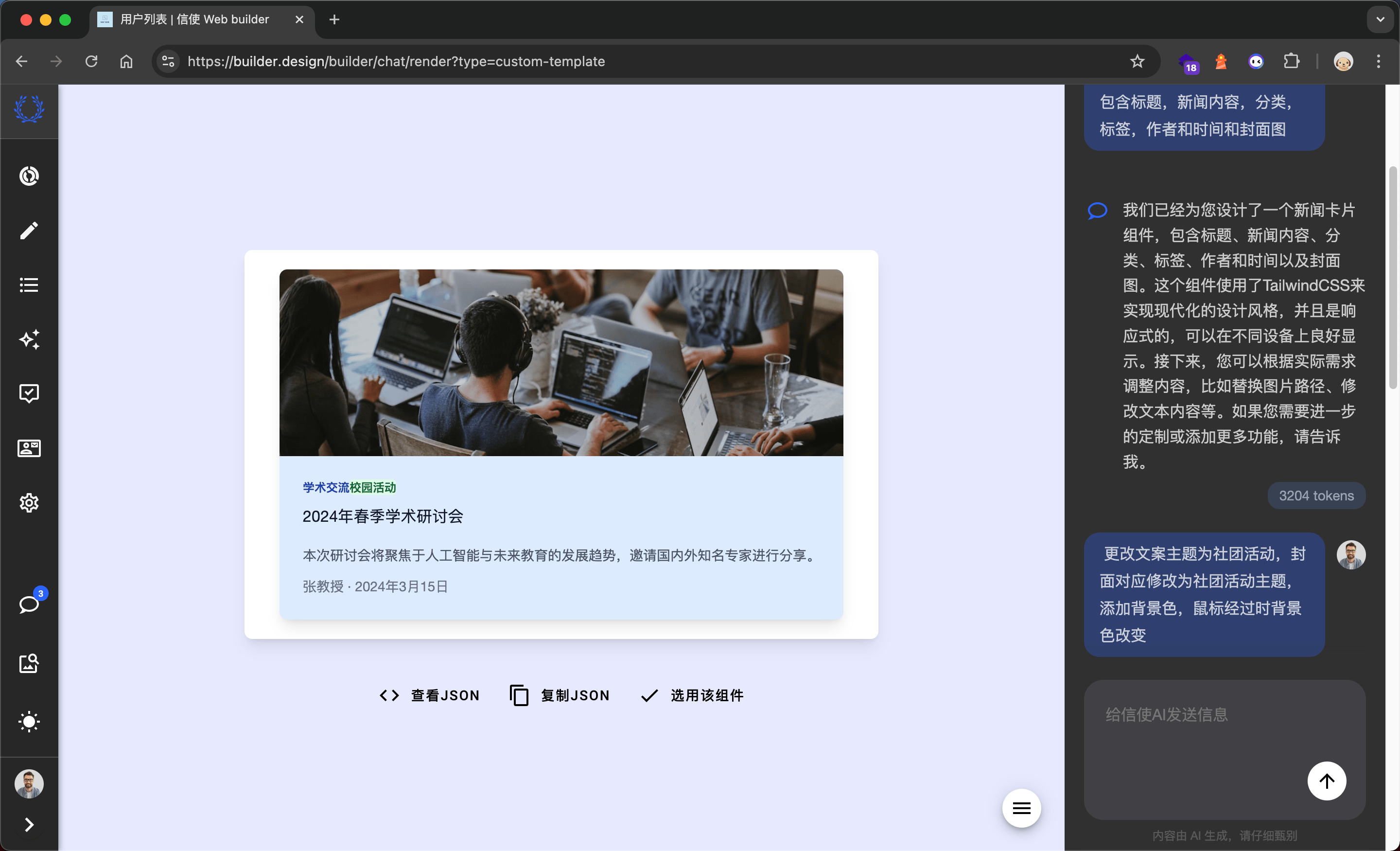The height and width of the screenshot is (851, 1400).
Task: Open chat bubble with 3 notifications
Action: 29,604
